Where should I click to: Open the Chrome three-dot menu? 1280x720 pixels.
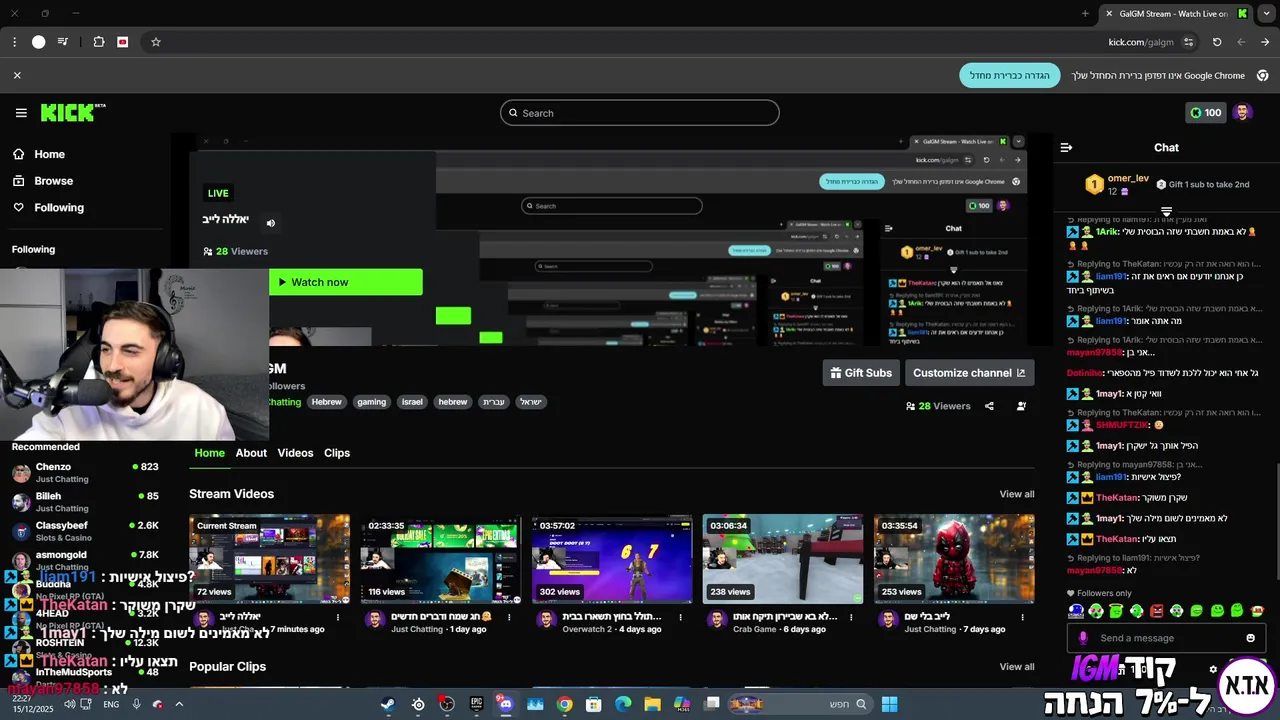(14, 42)
